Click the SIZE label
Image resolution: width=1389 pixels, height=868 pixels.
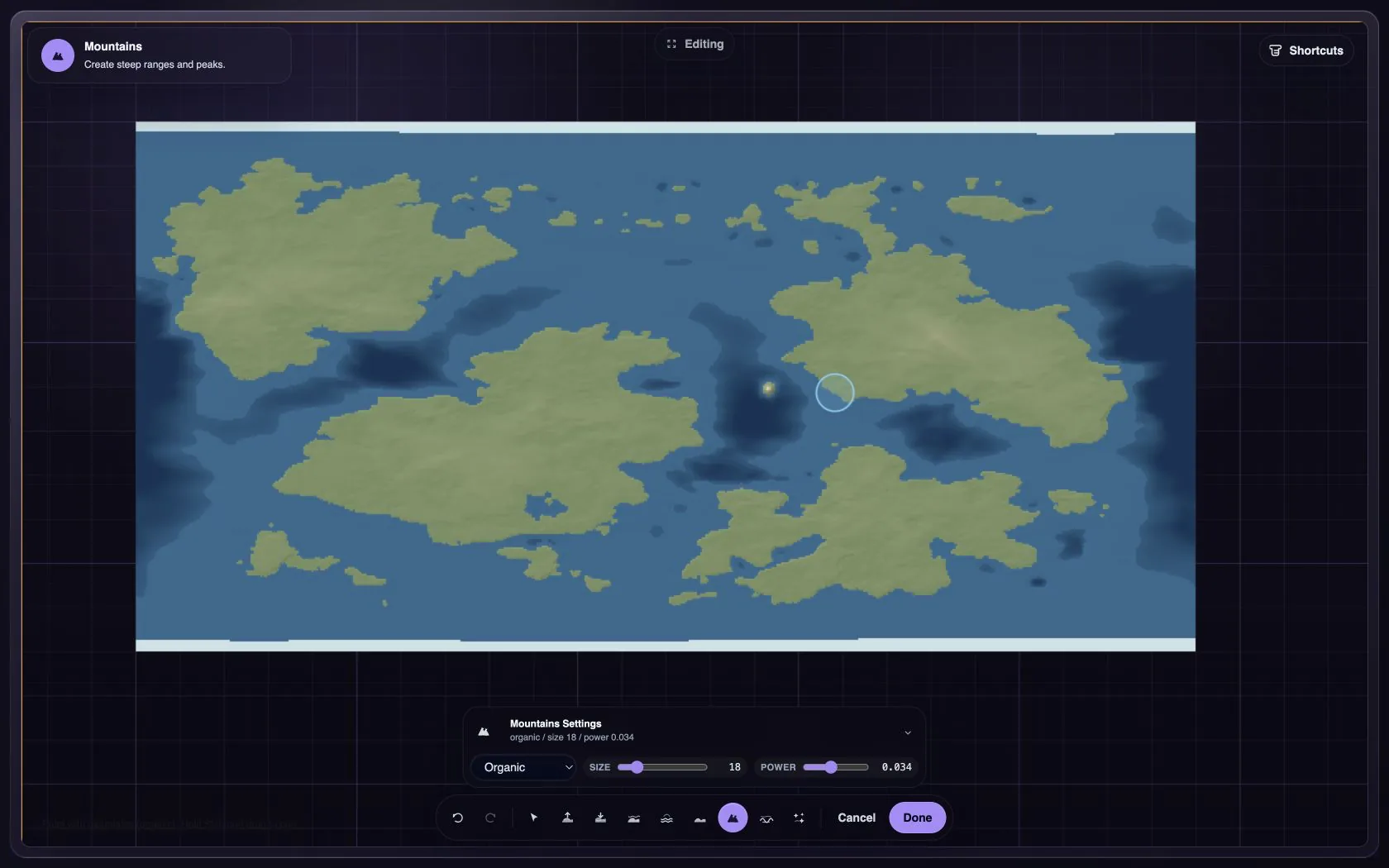pyautogui.click(x=599, y=767)
